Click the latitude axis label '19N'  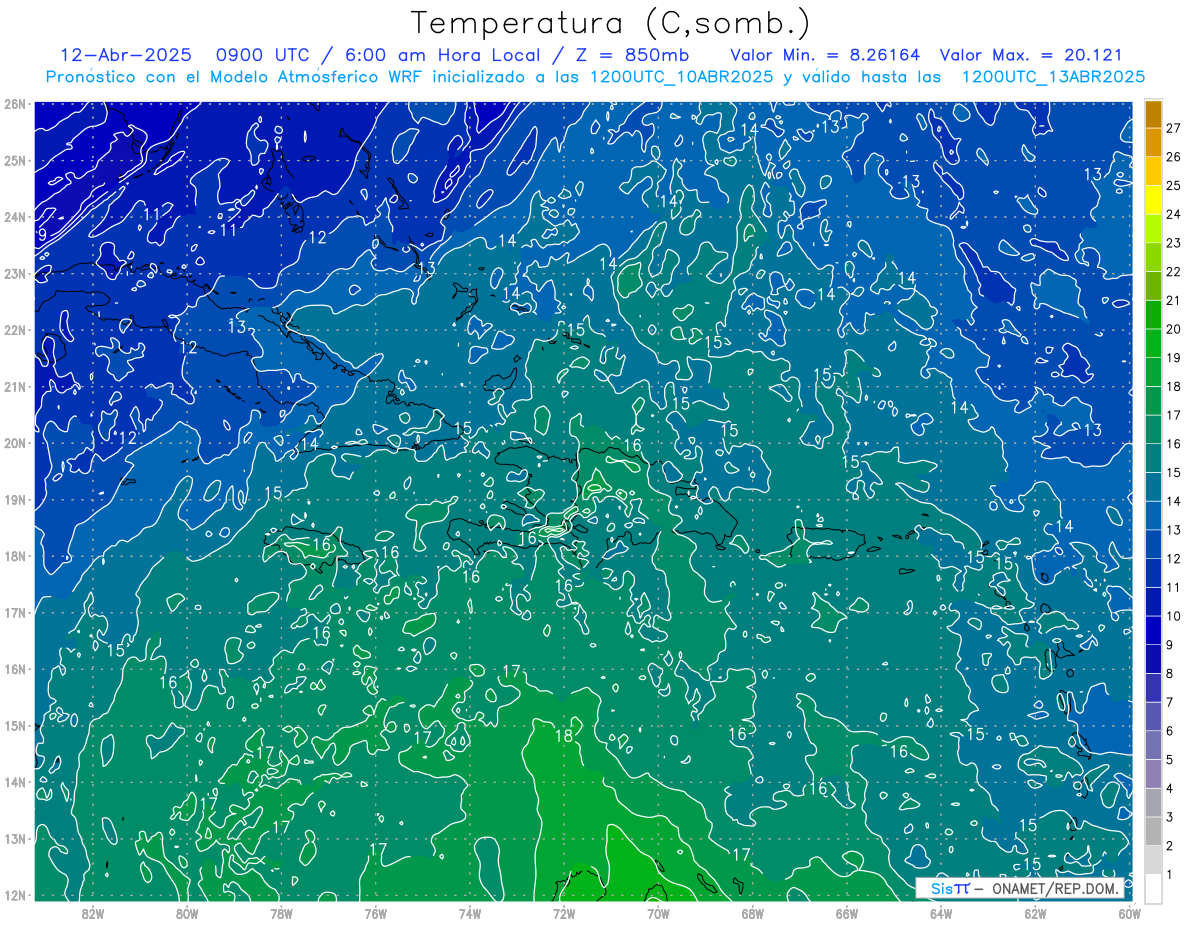[x=15, y=500]
